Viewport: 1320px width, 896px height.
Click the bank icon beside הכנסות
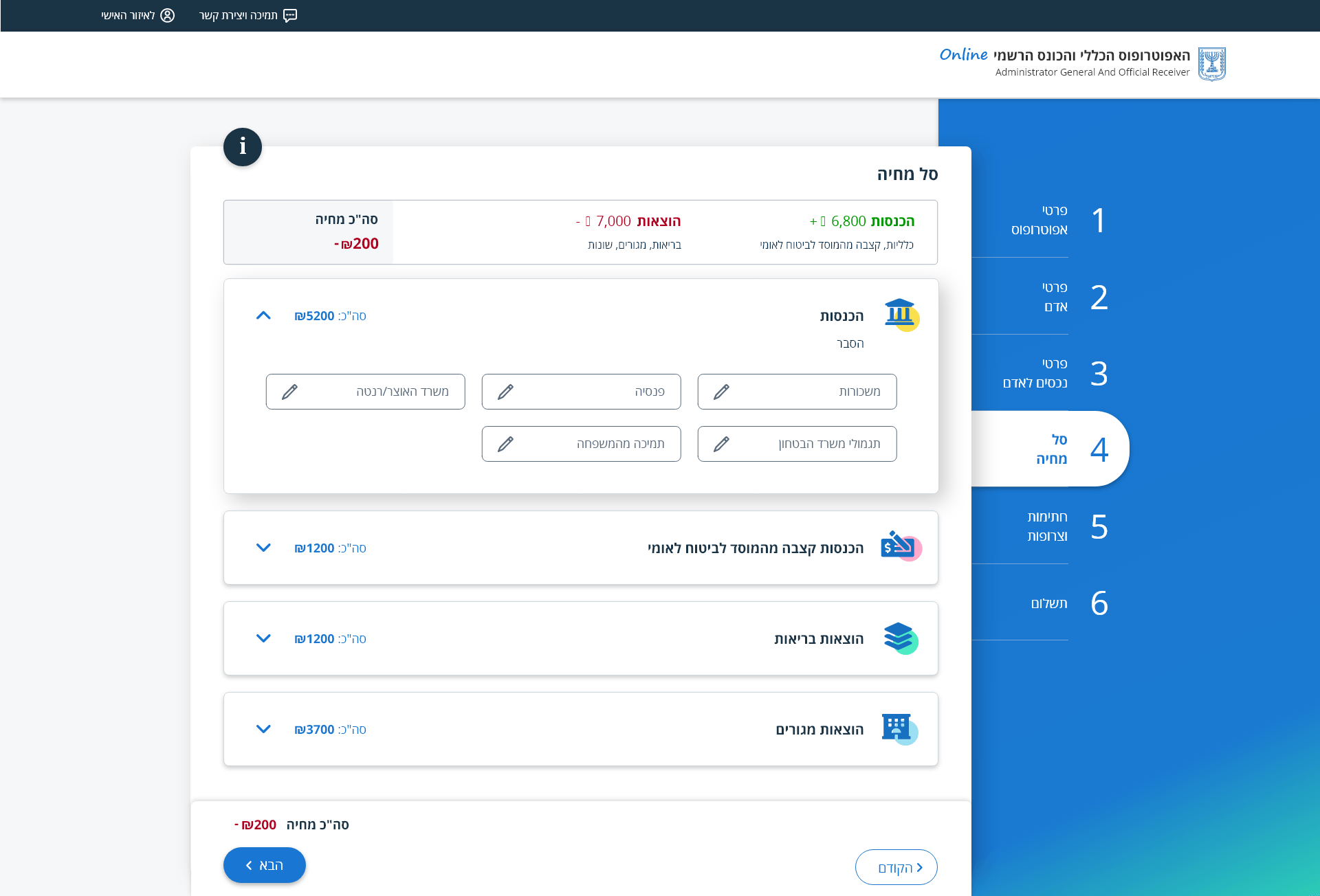coord(901,315)
